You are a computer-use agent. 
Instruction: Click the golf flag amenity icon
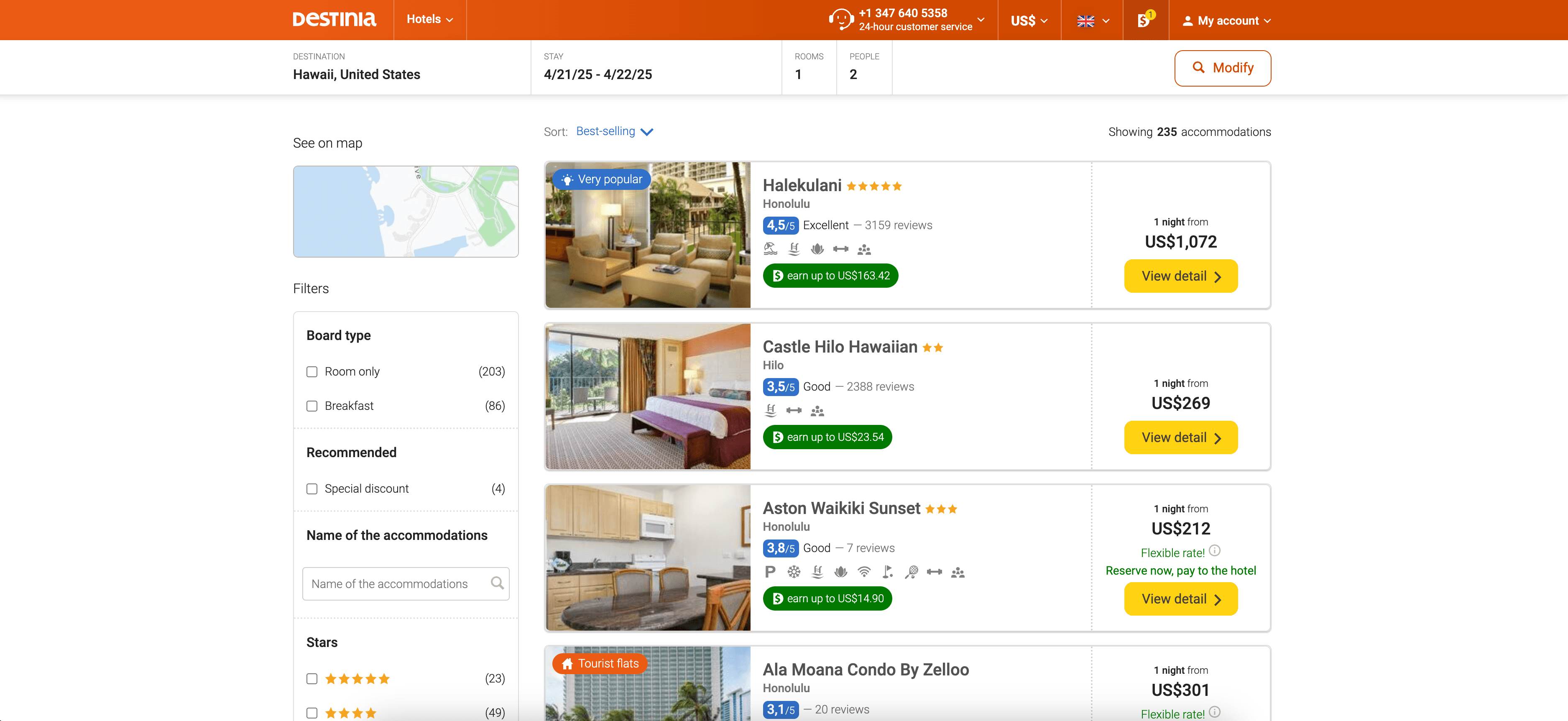point(887,572)
